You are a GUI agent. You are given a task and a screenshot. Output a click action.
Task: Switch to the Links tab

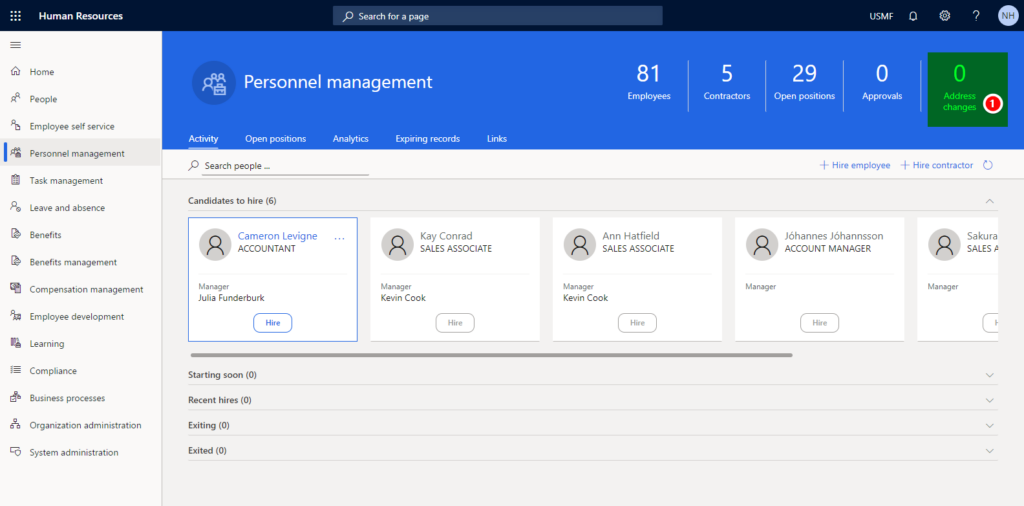[497, 138]
